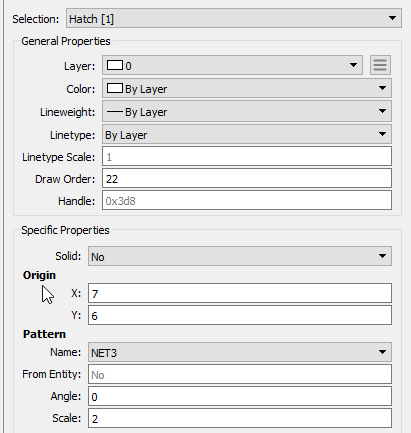The width and height of the screenshot is (411, 433).
Task: Click the 'General Properties' group title
Action: coord(66,41)
